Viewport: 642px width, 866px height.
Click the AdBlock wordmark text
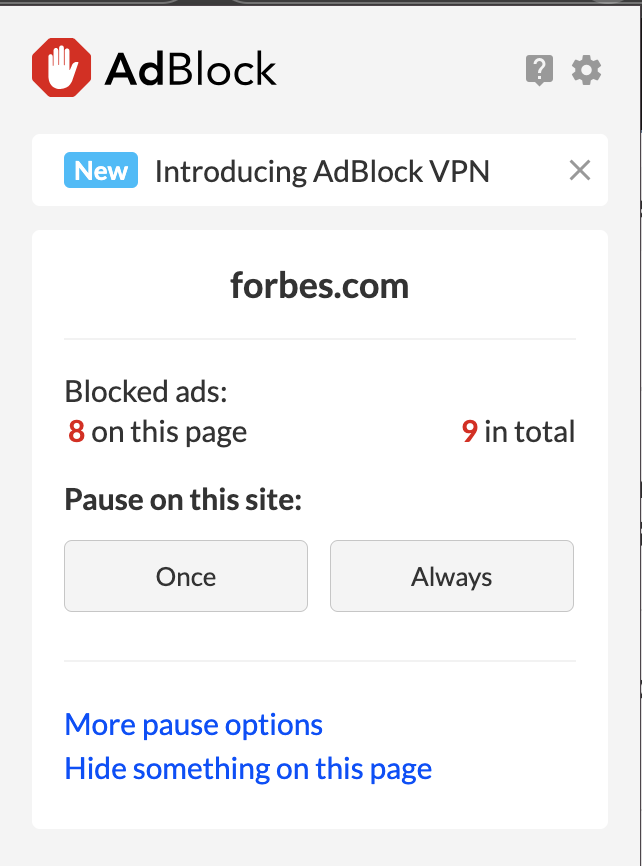click(191, 70)
